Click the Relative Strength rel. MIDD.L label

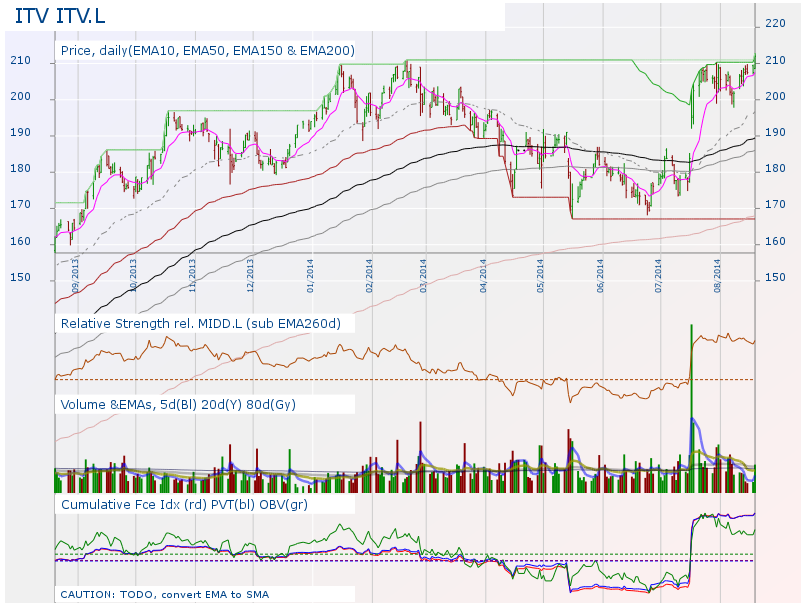coord(200,323)
